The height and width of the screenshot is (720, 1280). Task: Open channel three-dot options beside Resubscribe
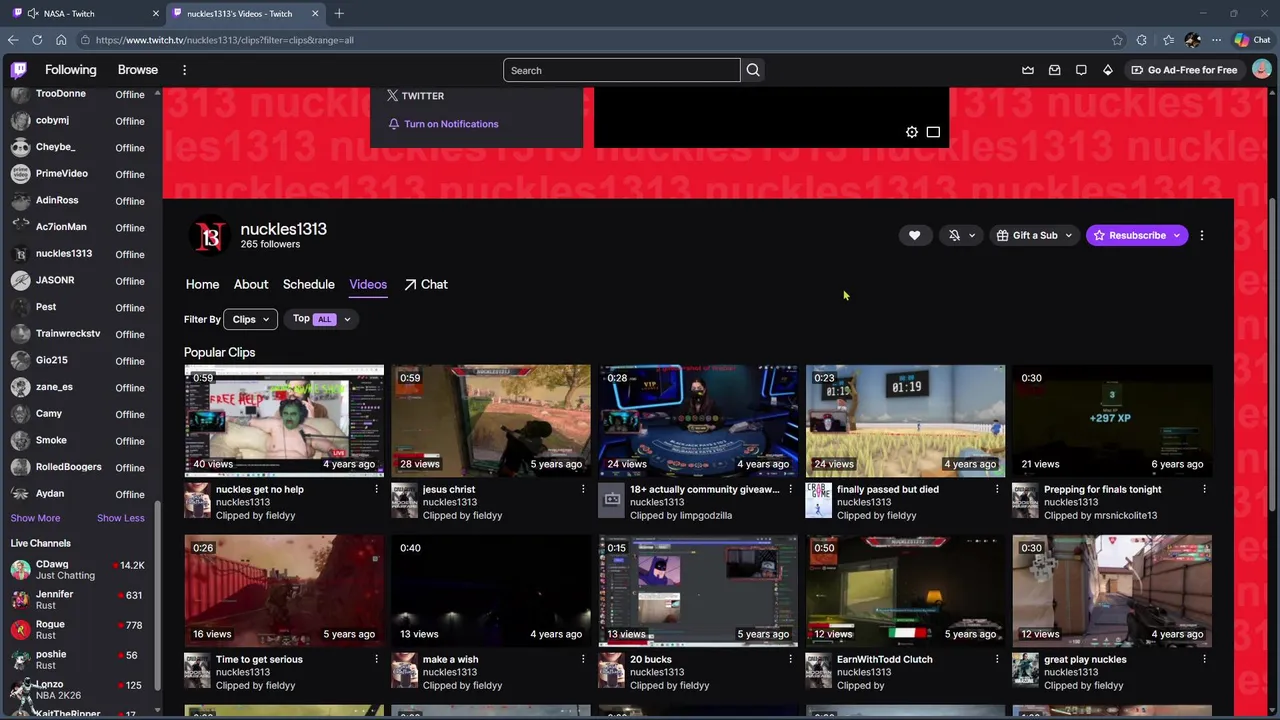pyautogui.click(x=1202, y=235)
